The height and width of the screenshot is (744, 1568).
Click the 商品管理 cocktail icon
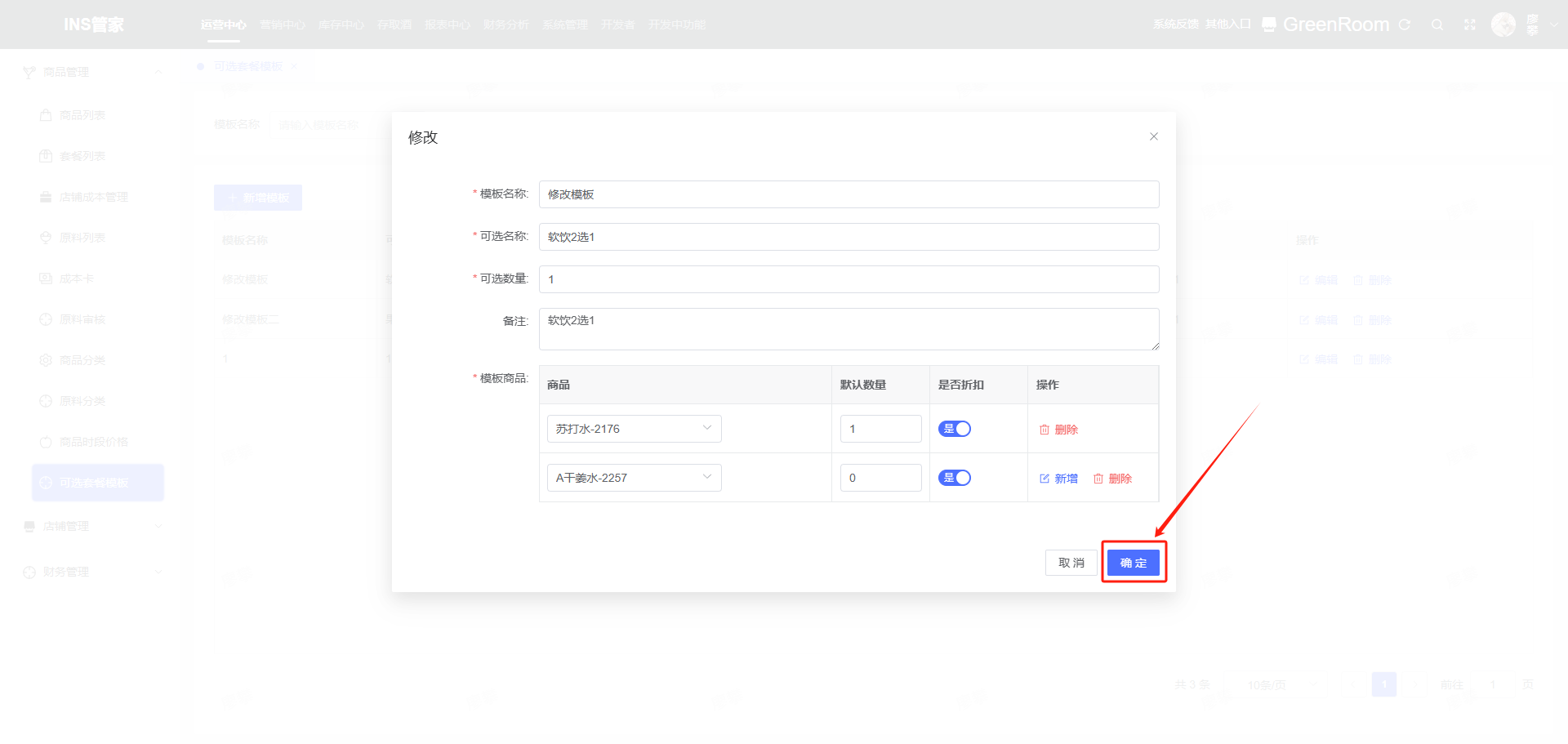[x=29, y=72]
